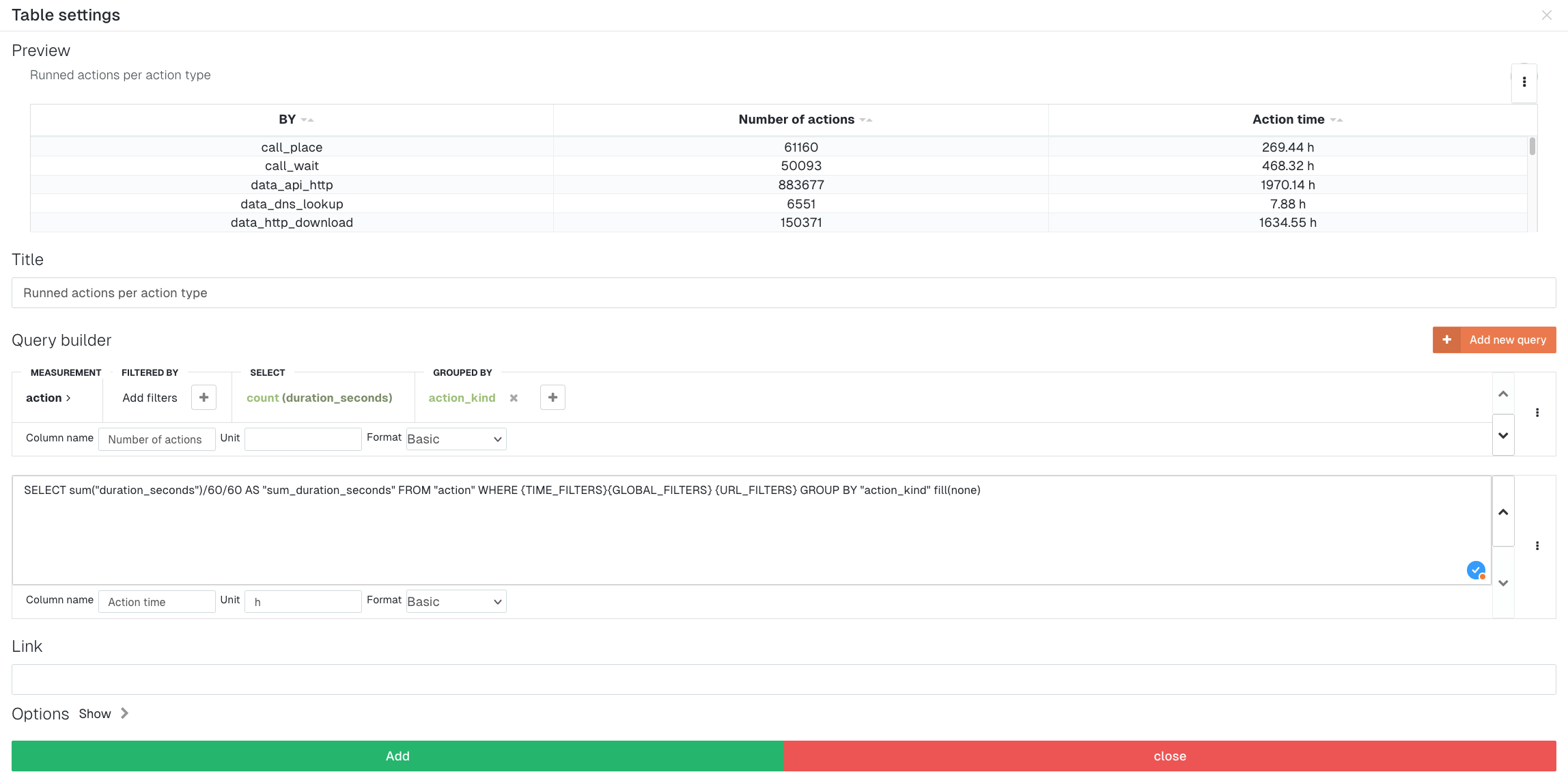This screenshot has width=1568, height=783.
Task: Click Add new query button
Action: coord(1494,340)
